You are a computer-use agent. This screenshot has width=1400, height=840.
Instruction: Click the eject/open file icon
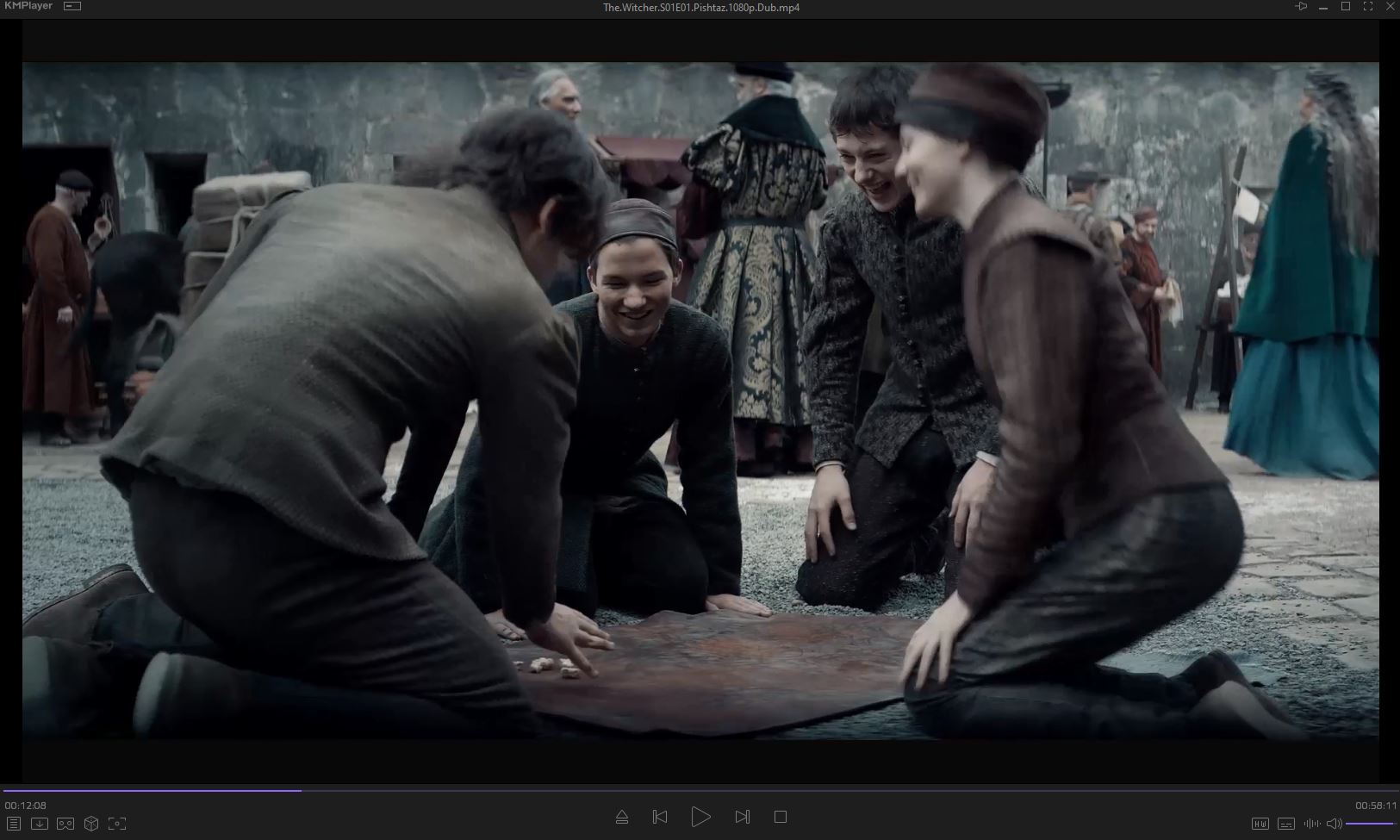622,817
